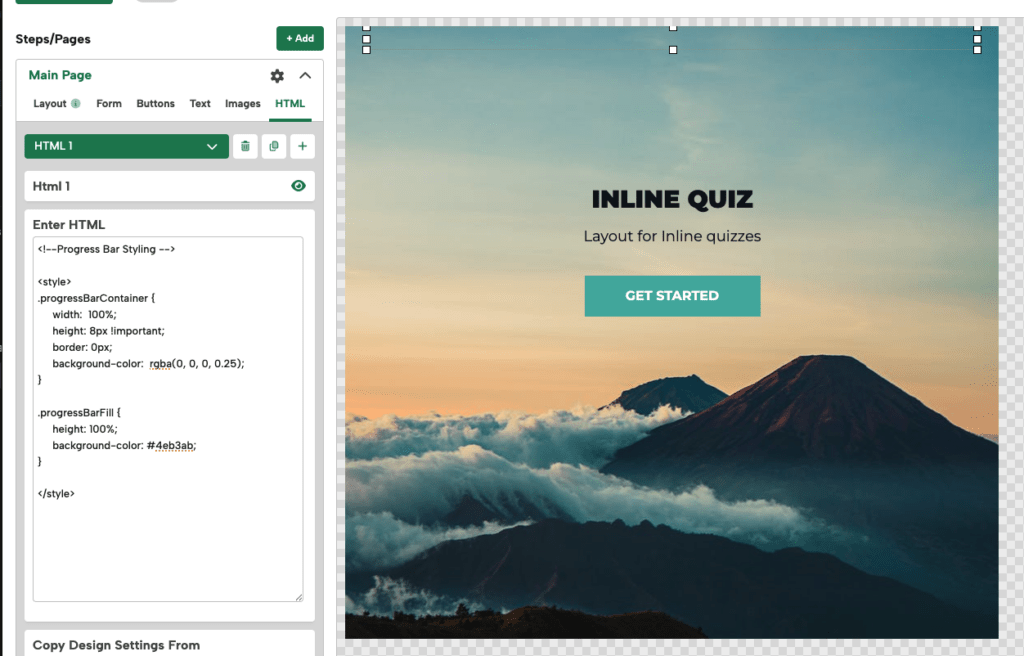Add a new HTML block via plus icon
Screen dimensions: 1024x656
click(300, 146)
